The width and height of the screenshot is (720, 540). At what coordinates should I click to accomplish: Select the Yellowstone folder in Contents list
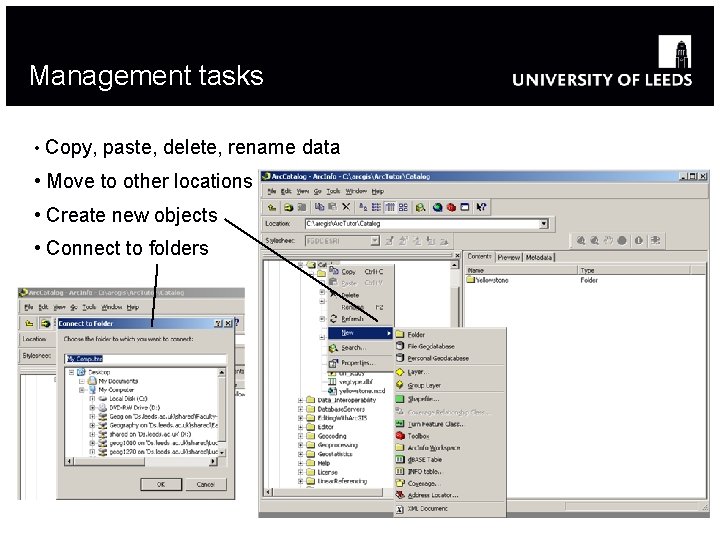488,280
